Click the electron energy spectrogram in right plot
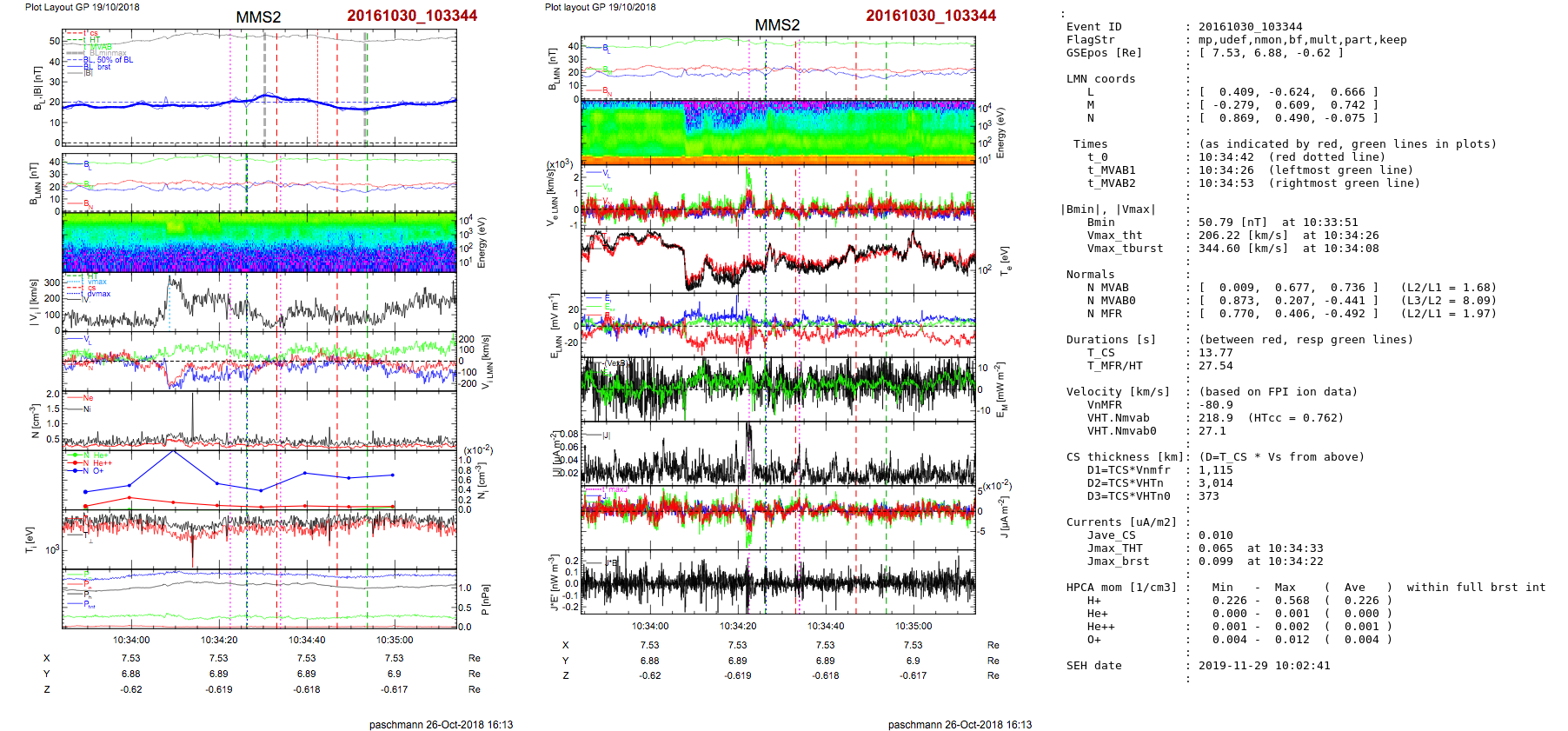The height and width of the screenshot is (731, 1568). point(777,131)
